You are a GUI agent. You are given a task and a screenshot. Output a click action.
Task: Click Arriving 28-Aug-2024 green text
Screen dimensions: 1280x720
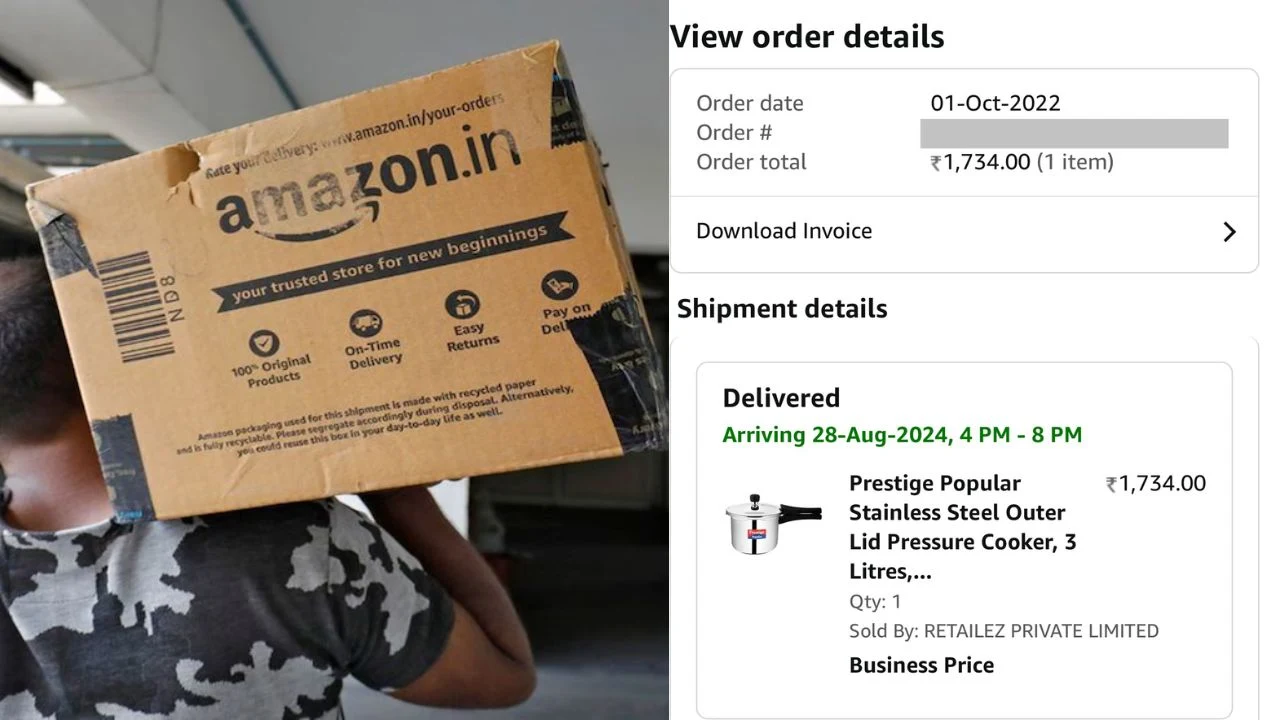902,435
